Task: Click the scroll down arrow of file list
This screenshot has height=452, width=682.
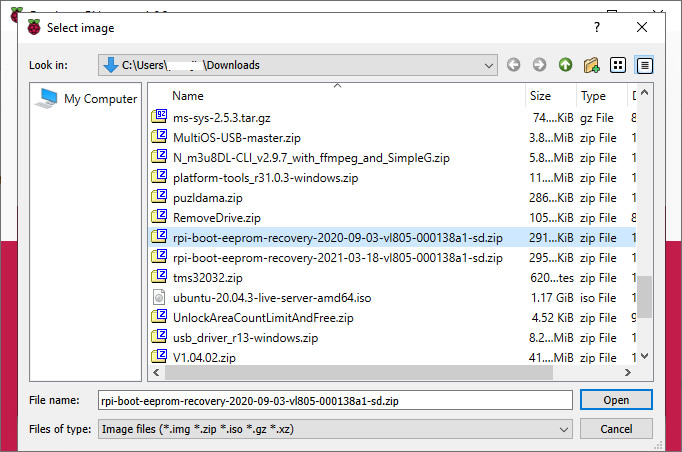Action: point(645,356)
